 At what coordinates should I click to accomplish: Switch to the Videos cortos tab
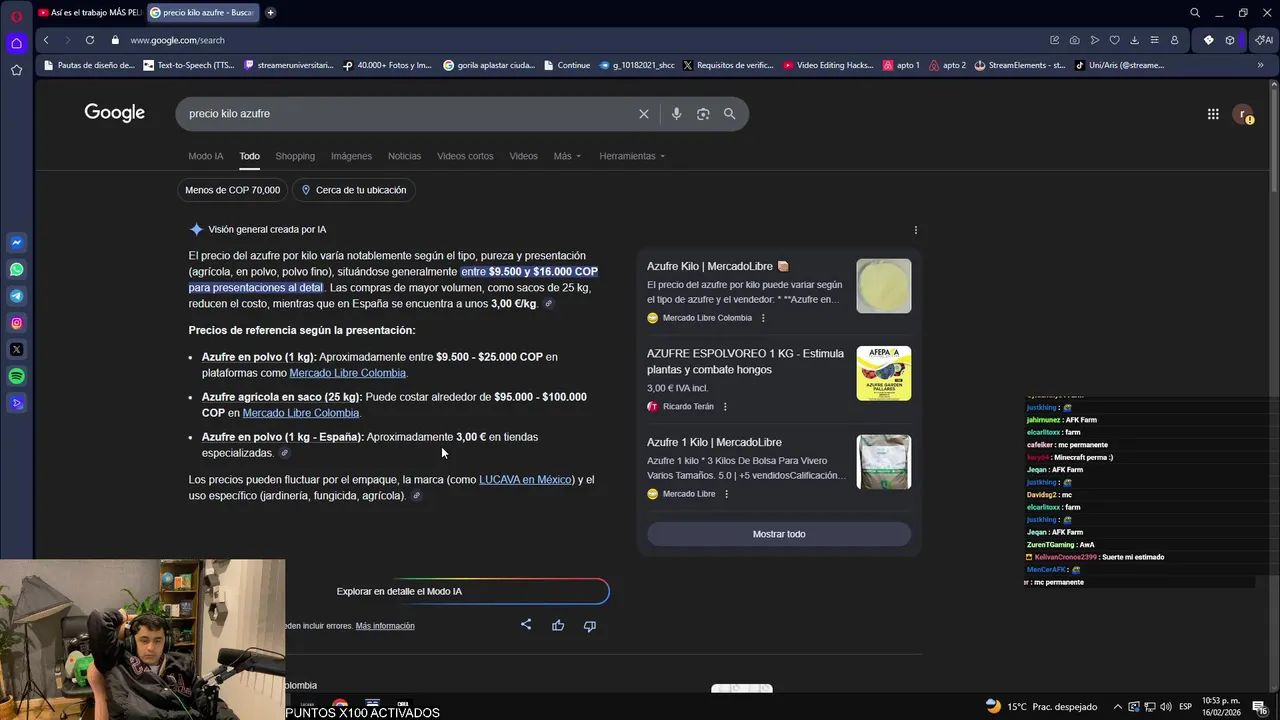point(465,156)
